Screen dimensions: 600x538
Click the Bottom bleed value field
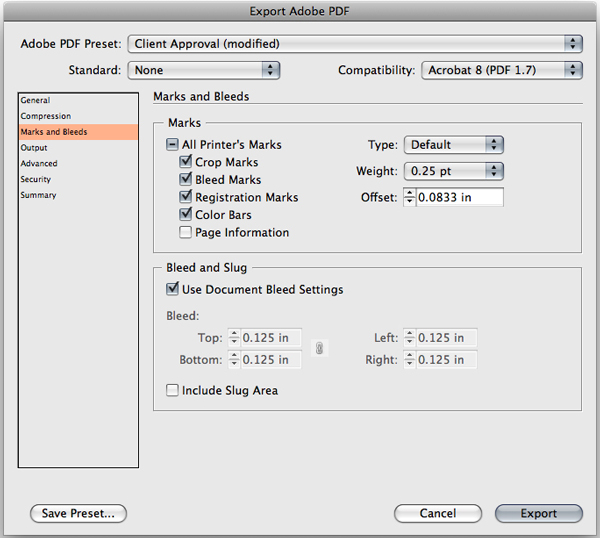[x=271, y=360]
